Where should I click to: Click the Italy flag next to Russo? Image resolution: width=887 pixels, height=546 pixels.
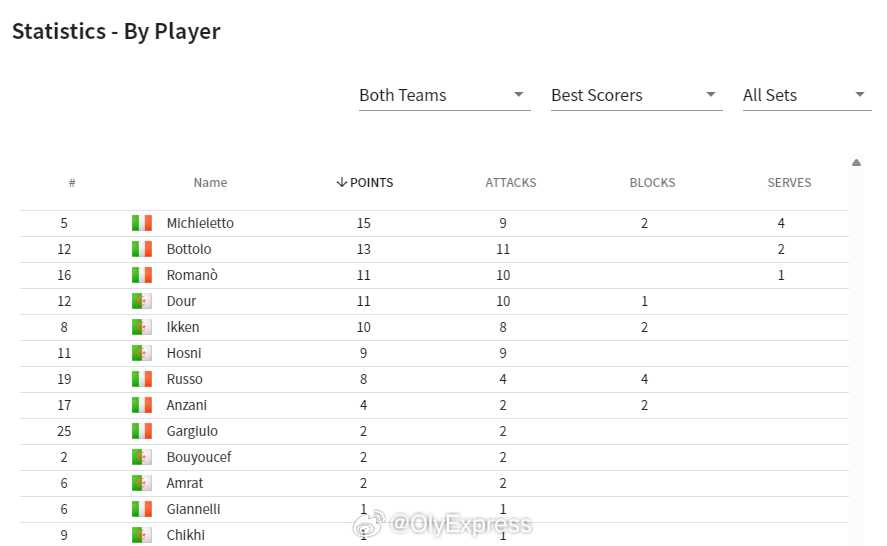pyautogui.click(x=142, y=379)
